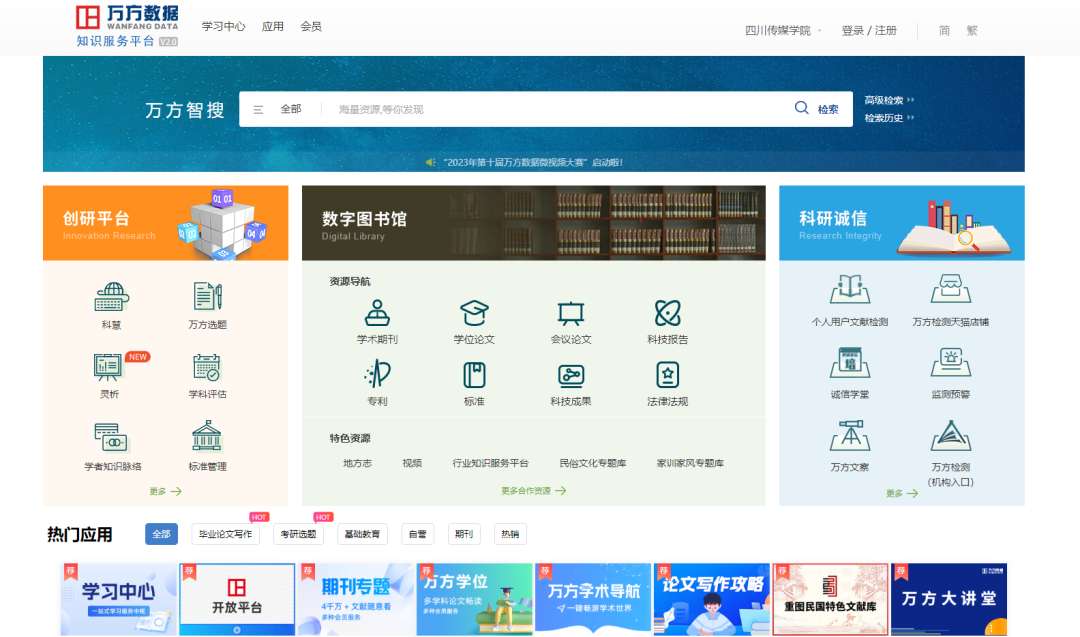Click the 学位论文 graduation cap icon
Screen dimensions: 1080x637
(x=474, y=314)
